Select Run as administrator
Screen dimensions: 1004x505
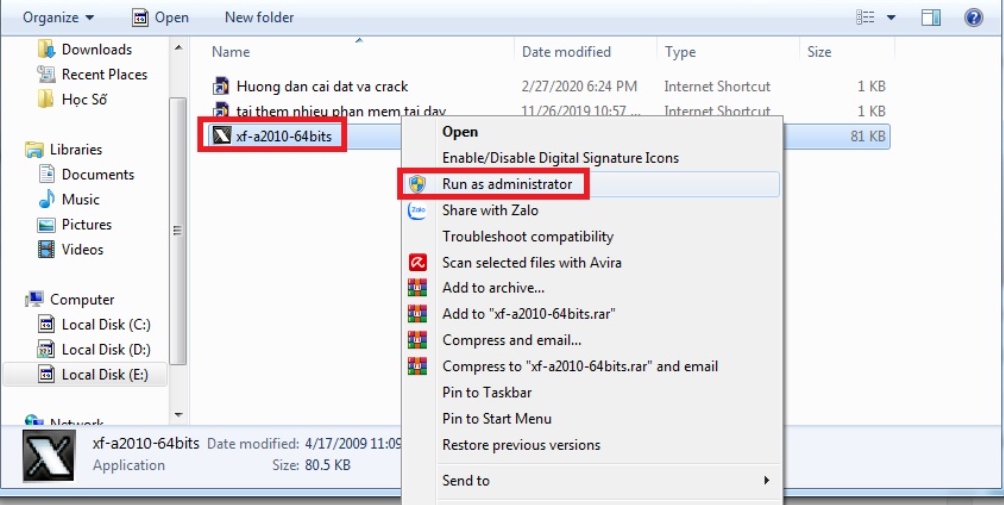(507, 184)
